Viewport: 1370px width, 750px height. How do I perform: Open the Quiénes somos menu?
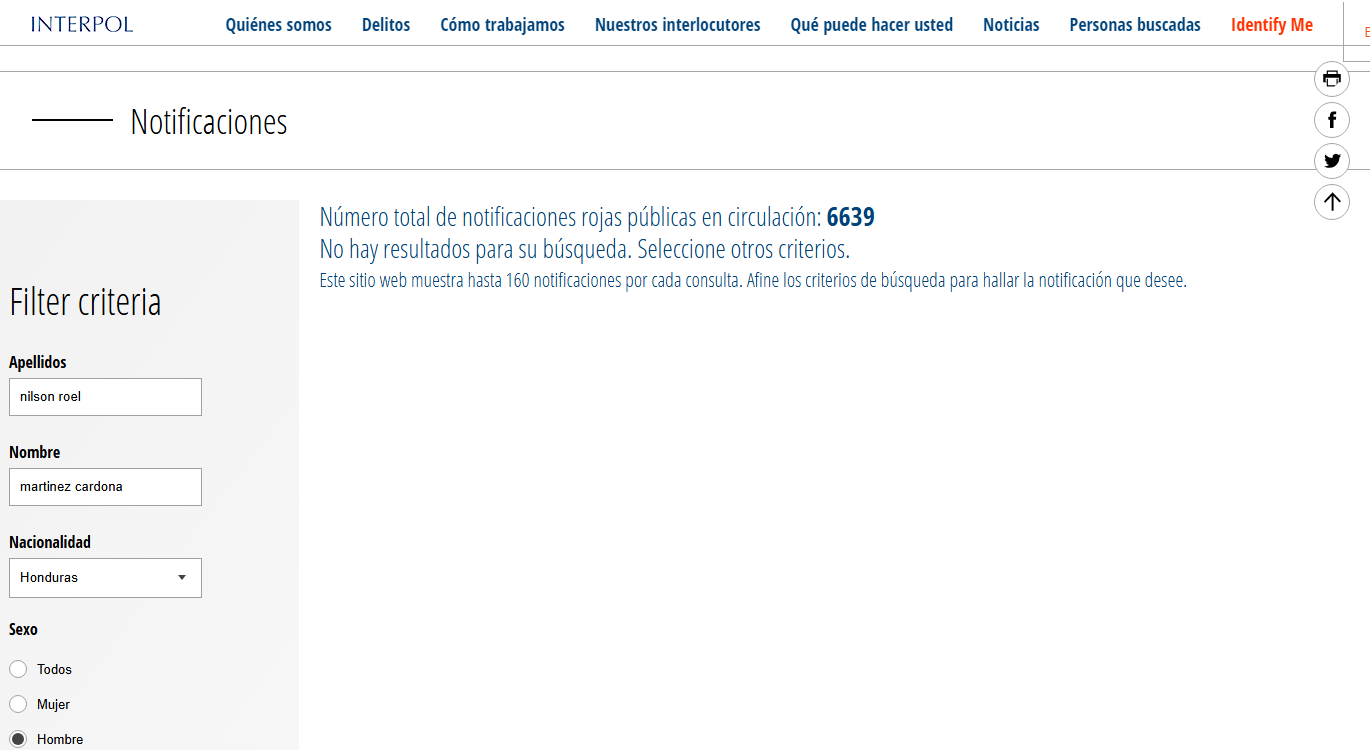click(278, 25)
